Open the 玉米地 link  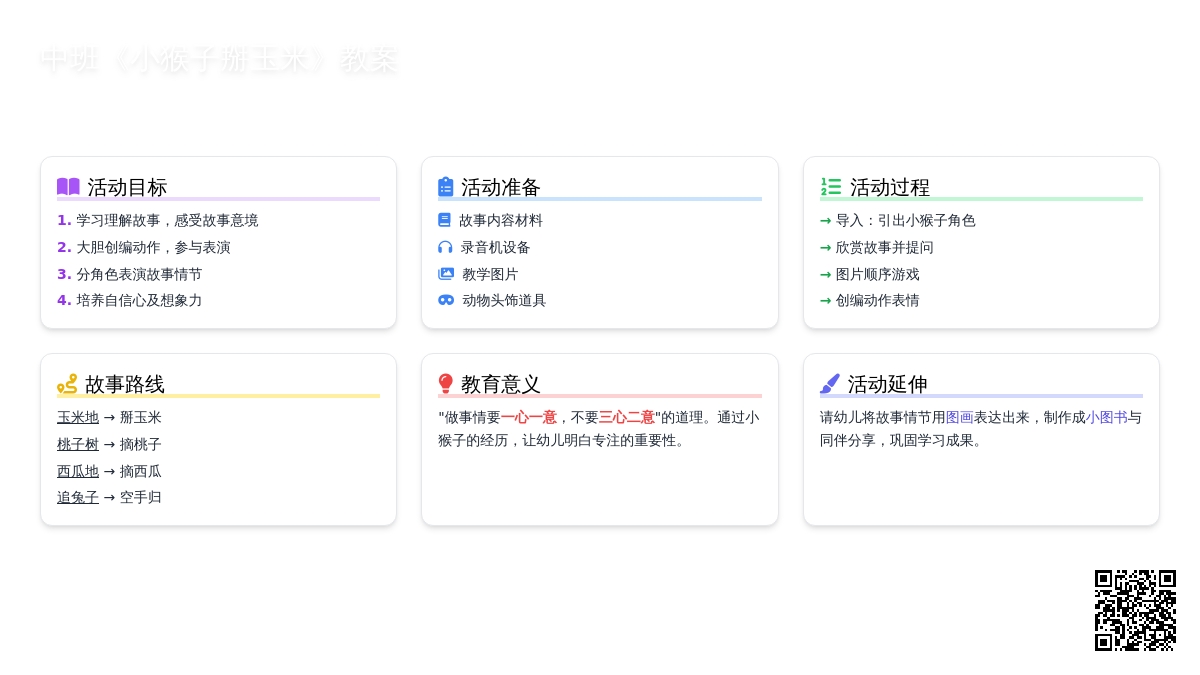tap(78, 417)
